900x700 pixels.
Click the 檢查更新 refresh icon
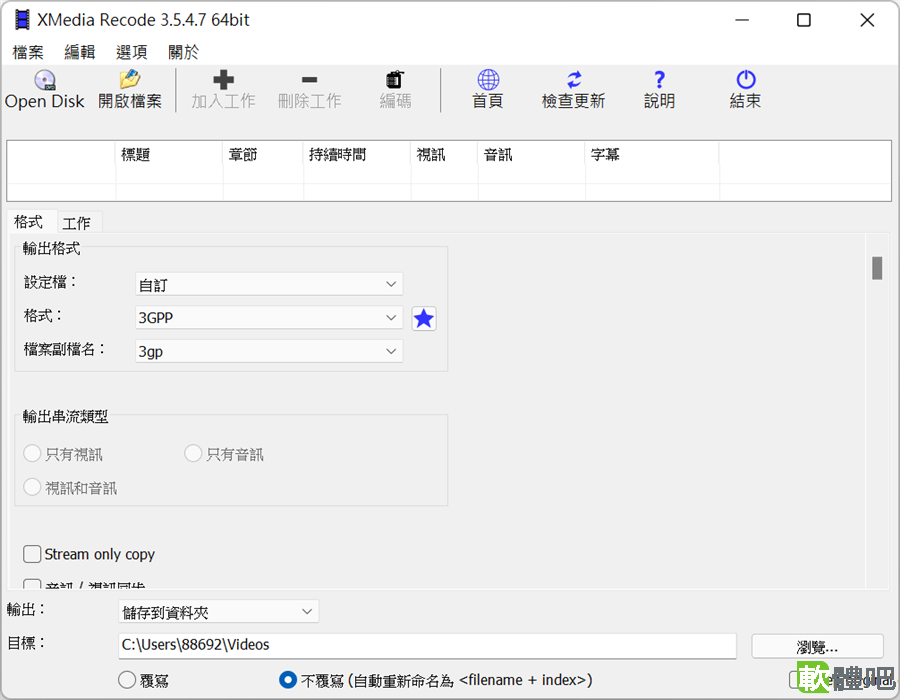(574, 80)
